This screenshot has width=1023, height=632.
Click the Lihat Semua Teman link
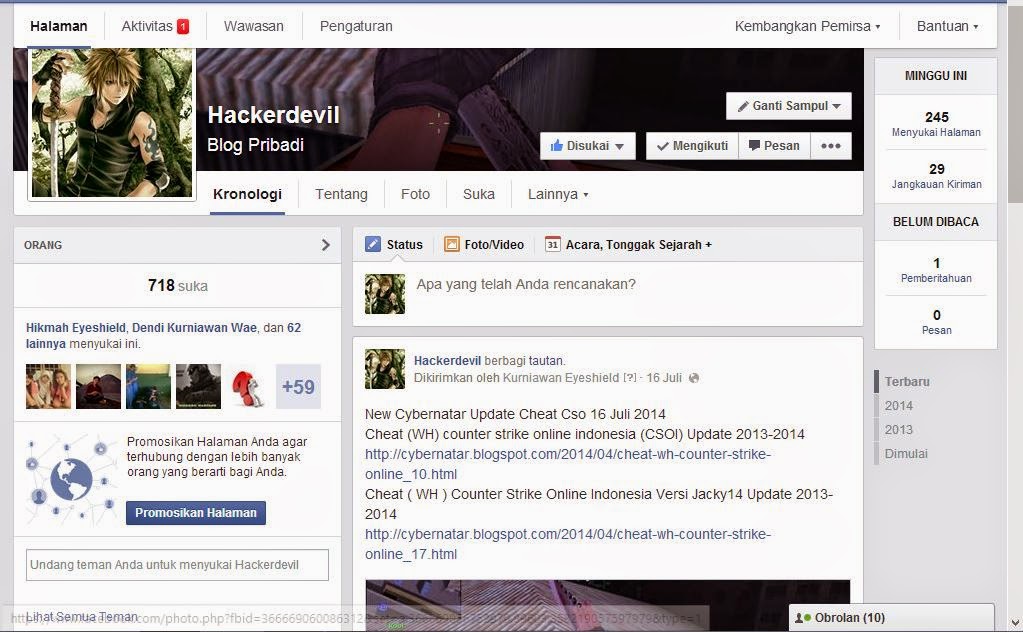tap(82, 616)
